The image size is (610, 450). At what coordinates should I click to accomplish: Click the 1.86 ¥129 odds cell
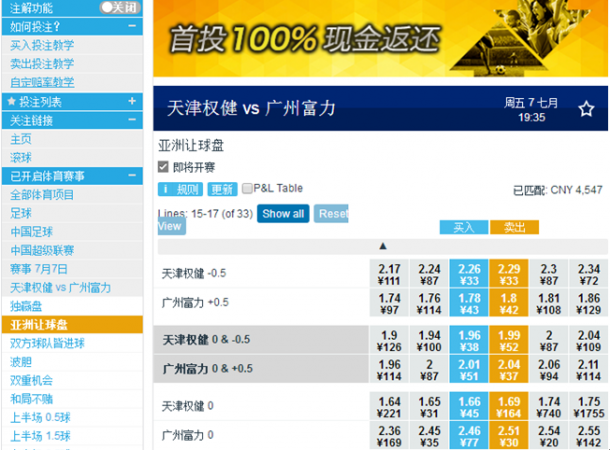click(588, 303)
